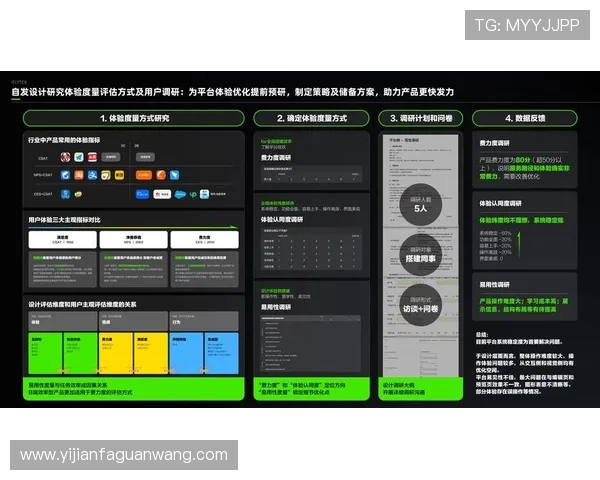This screenshot has width=600, height=480.
Task: Click the grey 体验 dimension header
Action: (x=63, y=321)
